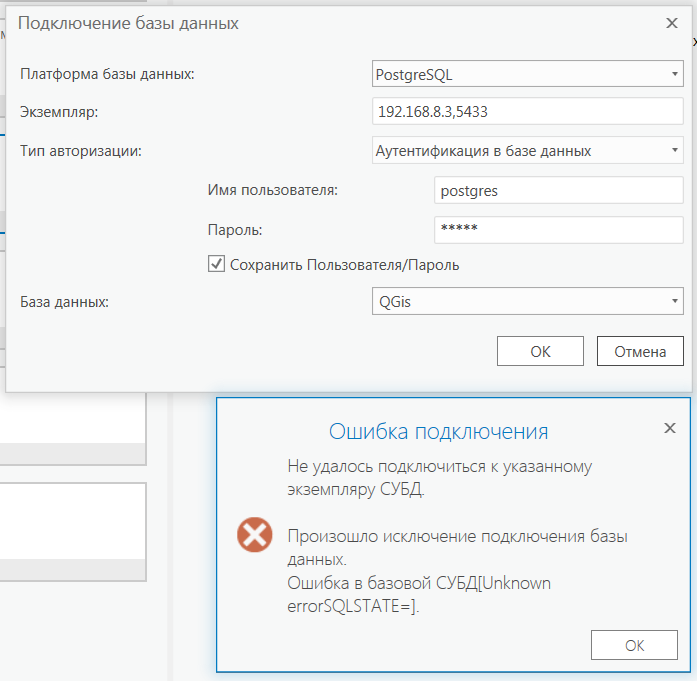
Task: Click the username field containing postgres
Action: click(x=558, y=190)
